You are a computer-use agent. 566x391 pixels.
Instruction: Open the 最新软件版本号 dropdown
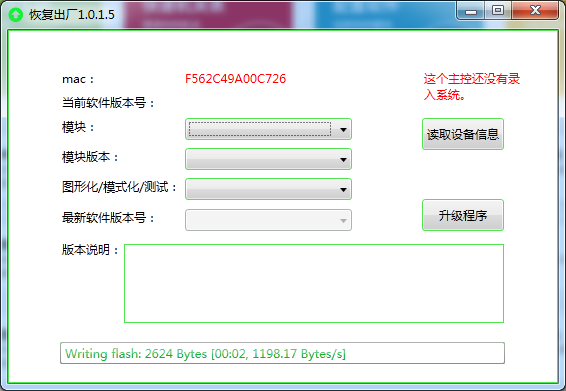pyautogui.click(x=268, y=220)
